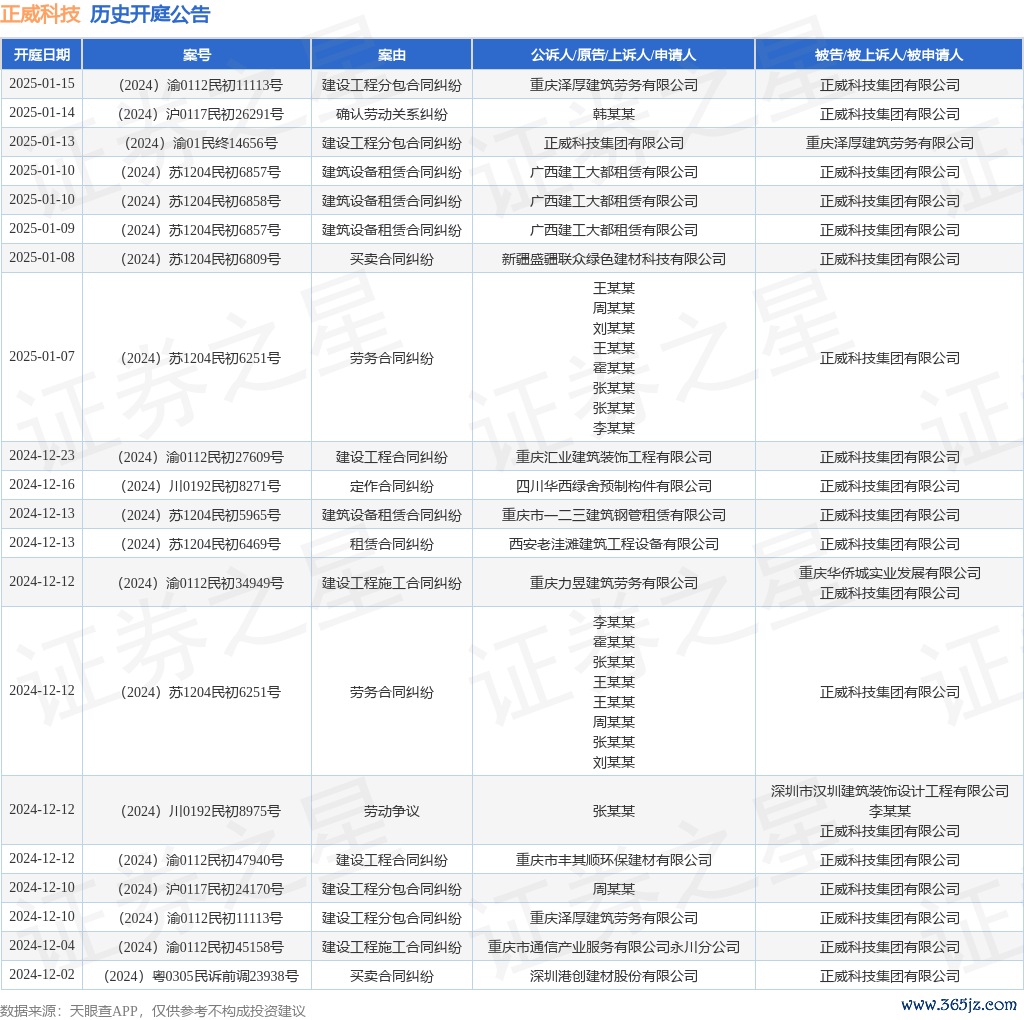1024x1020 pixels.
Task: Select the date cell 2025-01-14
Action: [42, 112]
